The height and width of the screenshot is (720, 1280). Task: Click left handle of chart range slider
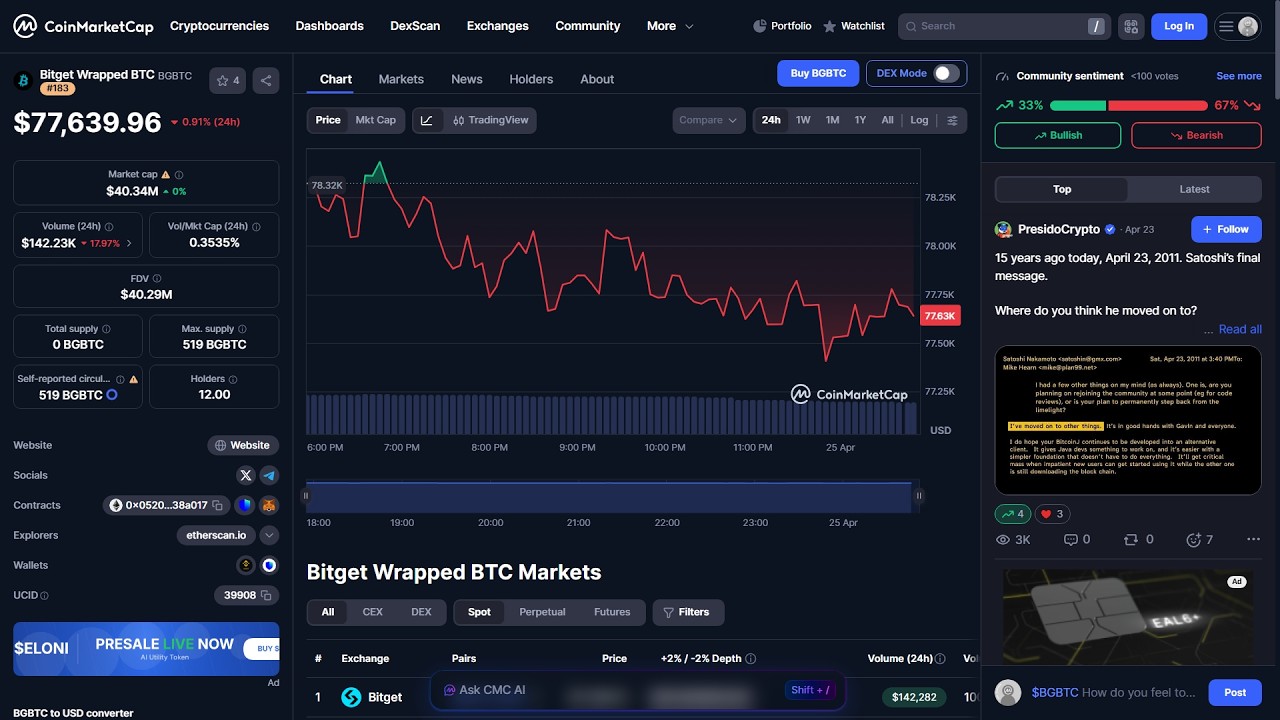coord(306,496)
